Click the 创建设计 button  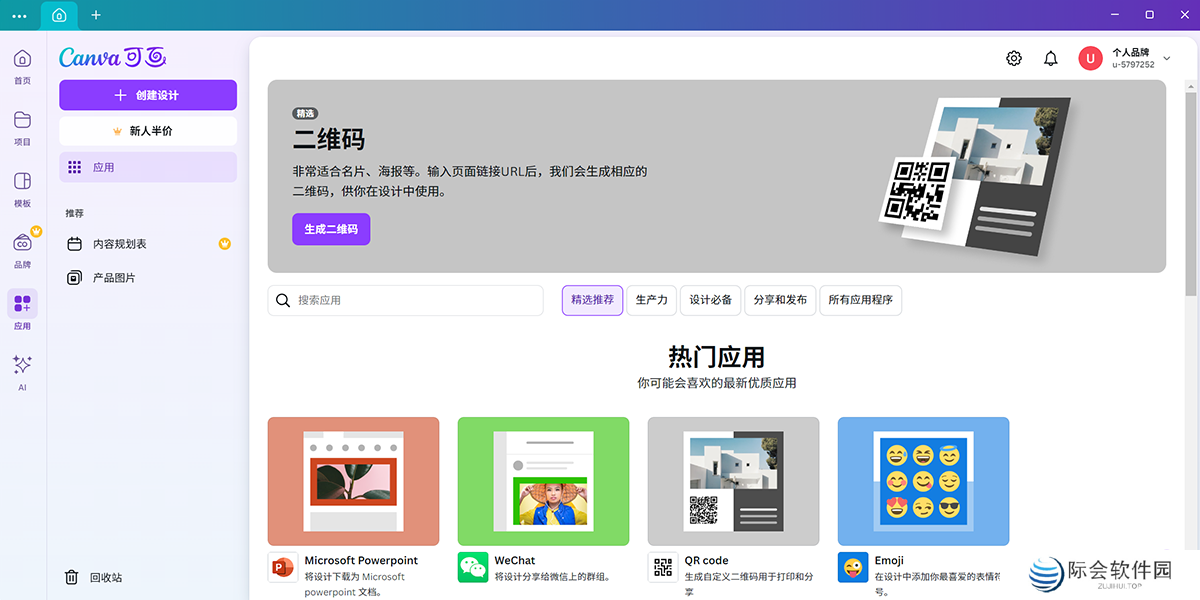coord(148,95)
